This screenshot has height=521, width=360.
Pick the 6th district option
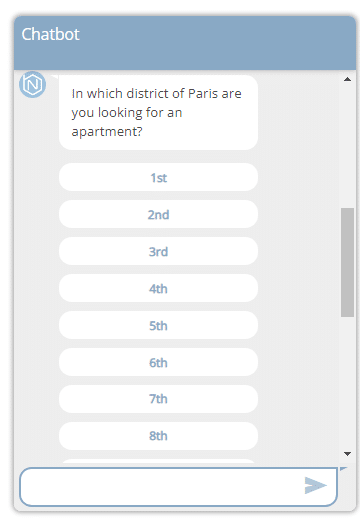click(158, 362)
